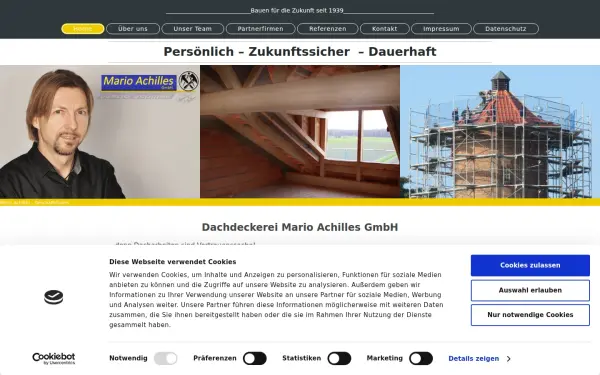Open the Home menu item

point(83,29)
